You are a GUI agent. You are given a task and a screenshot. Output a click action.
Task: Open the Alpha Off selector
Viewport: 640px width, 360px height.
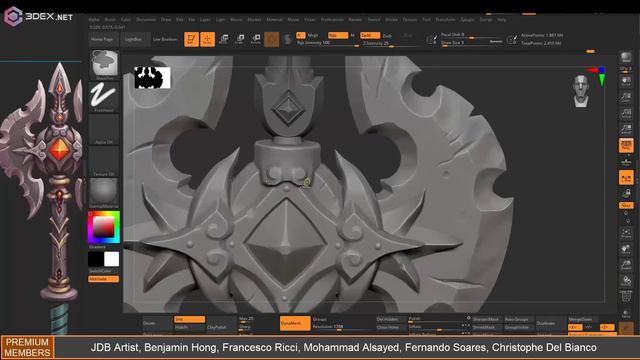104,129
